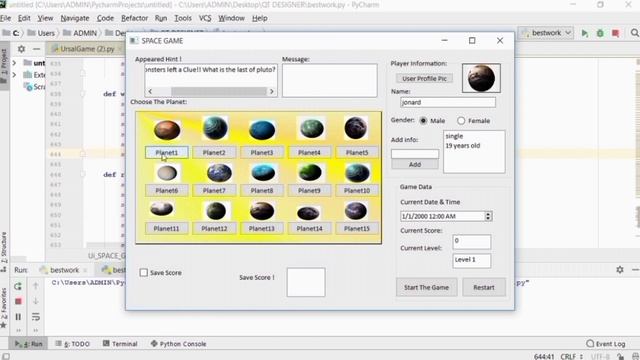Click the Planet15 button

357,229
